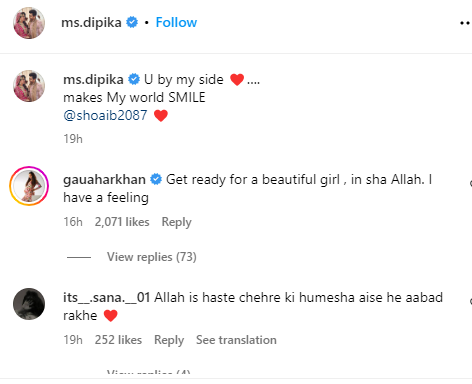Open ms.dipika header profile picture

pos(29,23)
